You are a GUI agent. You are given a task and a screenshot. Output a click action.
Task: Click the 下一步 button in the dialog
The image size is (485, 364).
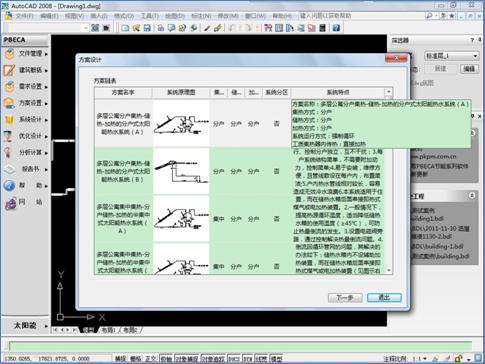[345, 298]
